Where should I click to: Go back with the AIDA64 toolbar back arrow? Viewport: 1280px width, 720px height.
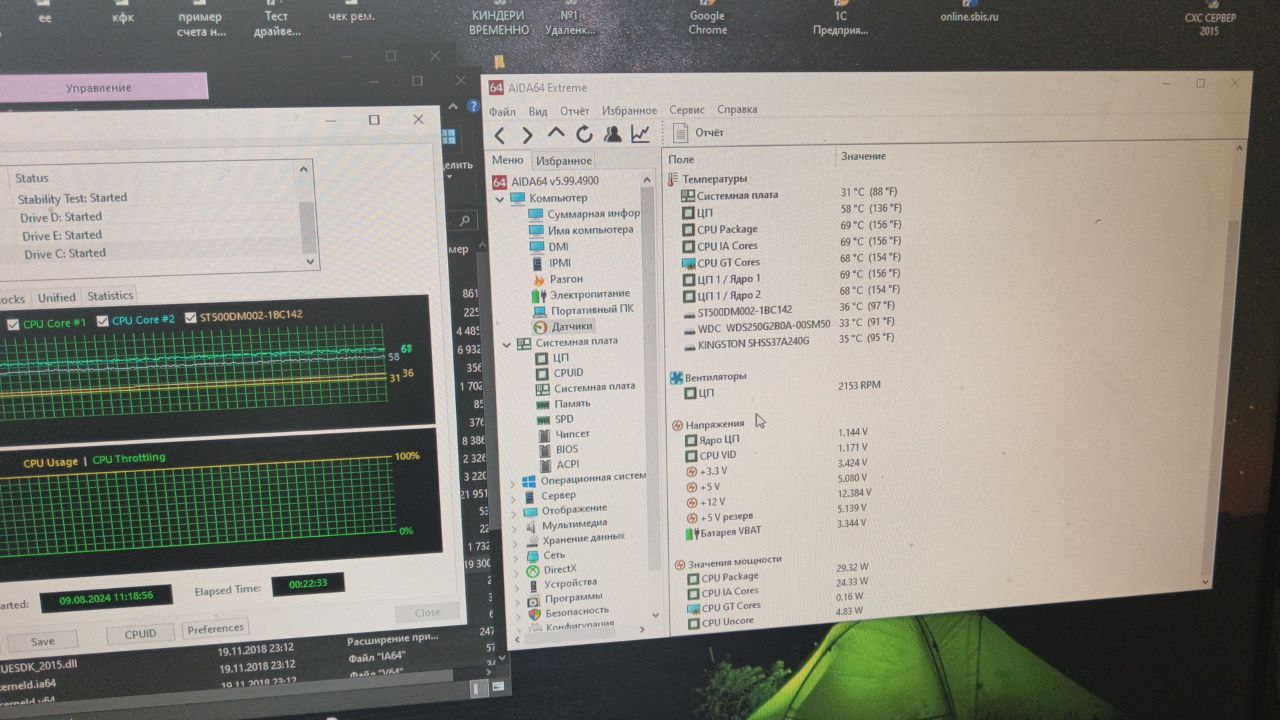click(x=499, y=135)
